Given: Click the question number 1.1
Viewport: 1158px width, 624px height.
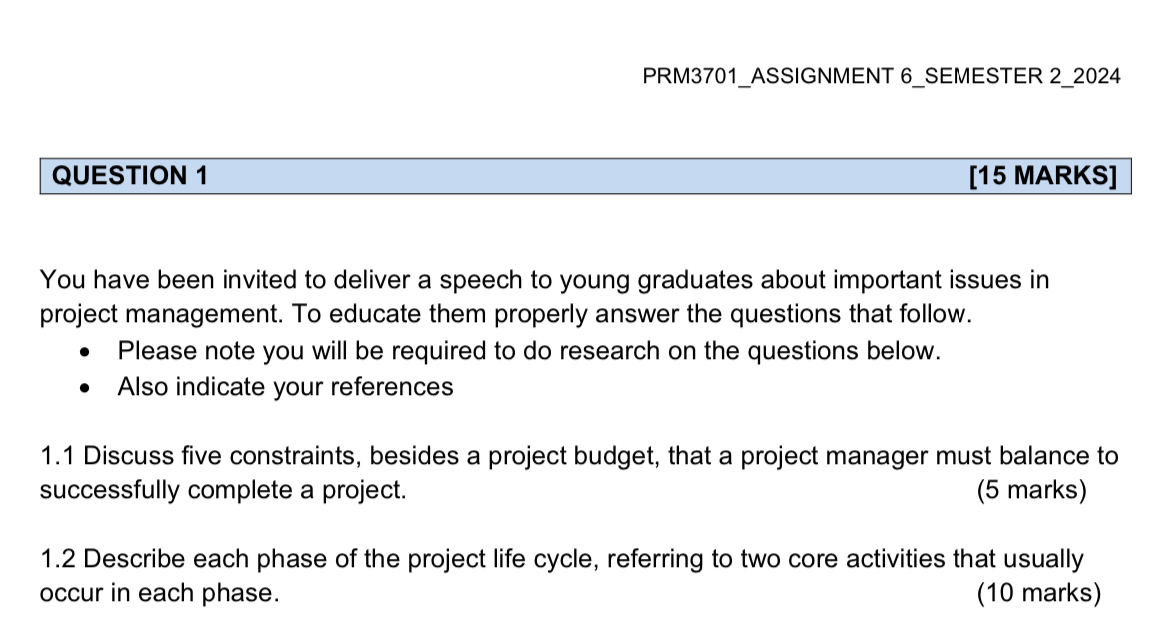Looking at the screenshot, I should click(x=58, y=457).
